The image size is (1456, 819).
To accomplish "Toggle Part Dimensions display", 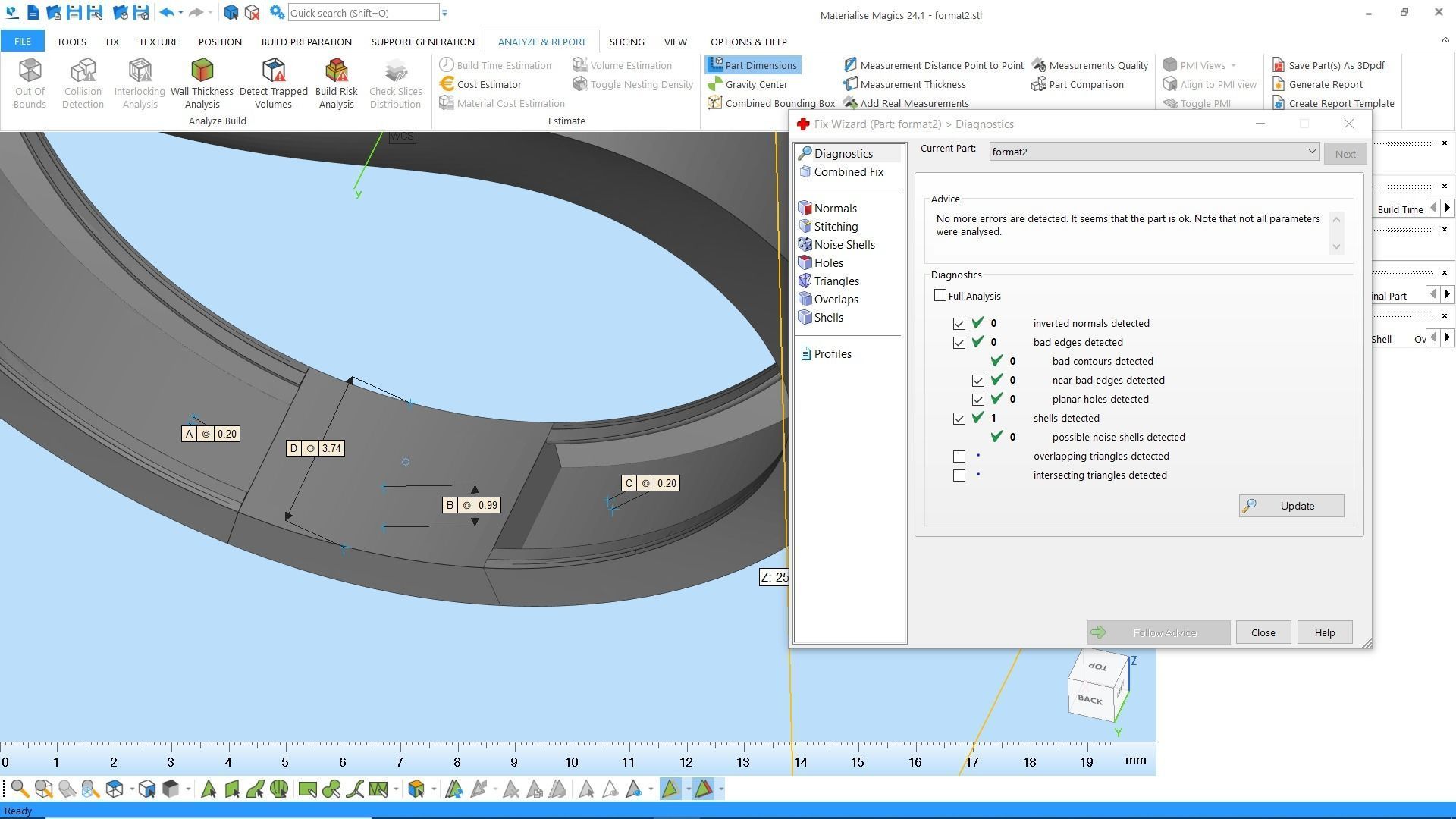I will pyautogui.click(x=752, y=65).
